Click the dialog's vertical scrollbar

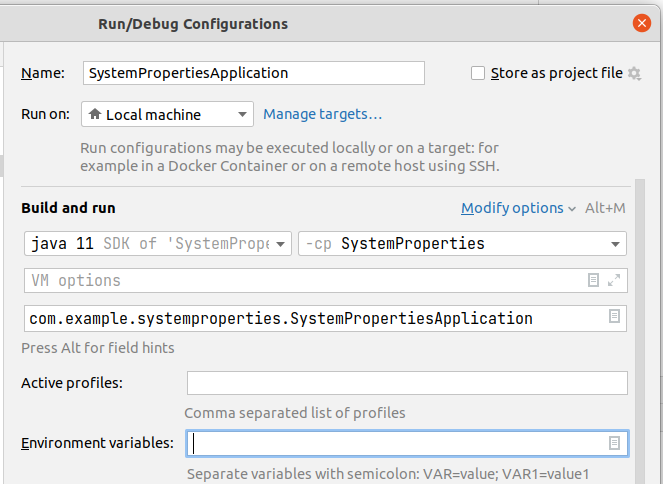pos(639,330)
